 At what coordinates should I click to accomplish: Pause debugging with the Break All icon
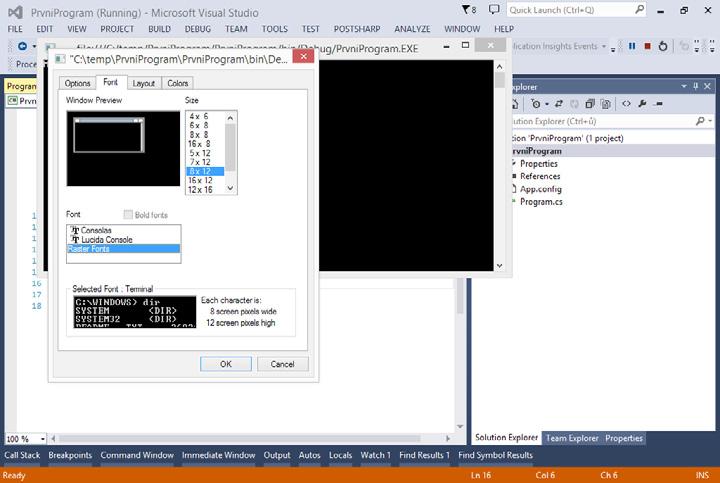pyautogui.click(x=632, y=46)
